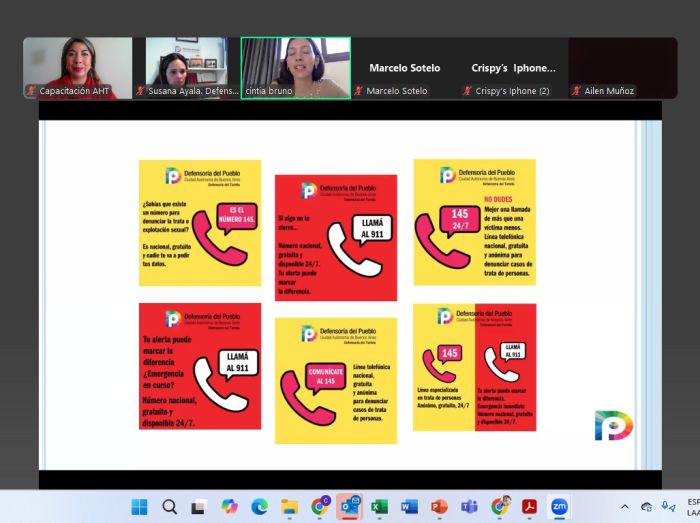Open Adobe Acrobat from the taskbar
Screen dimensions: 700x523
coord(529,506)
